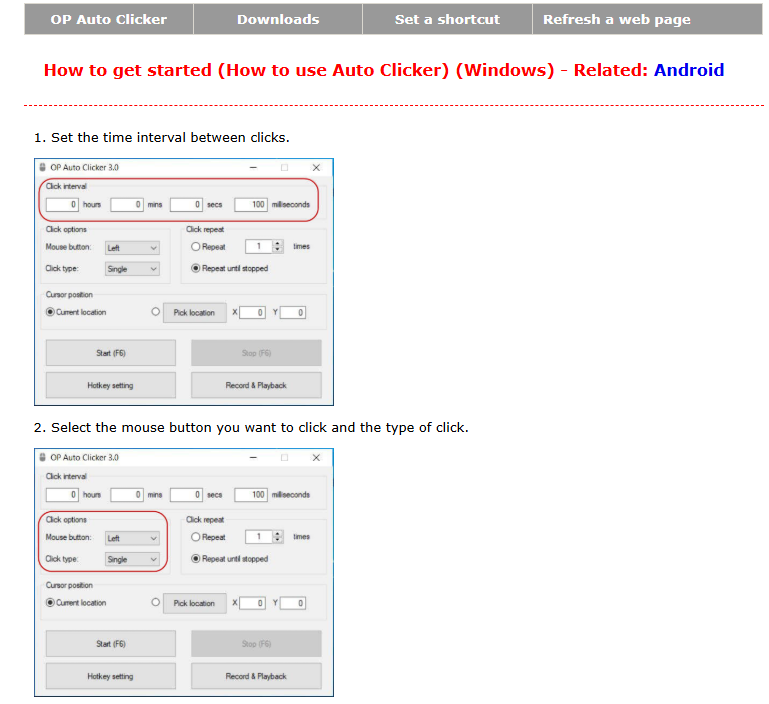Click the repeat times value field in step 2 screenshot

(258, 537)
